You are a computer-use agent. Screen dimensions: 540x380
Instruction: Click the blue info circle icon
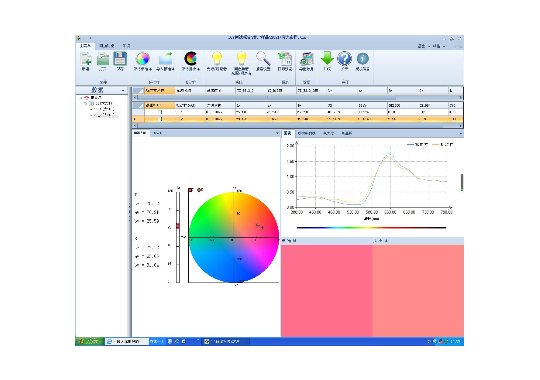coord(362,59)
